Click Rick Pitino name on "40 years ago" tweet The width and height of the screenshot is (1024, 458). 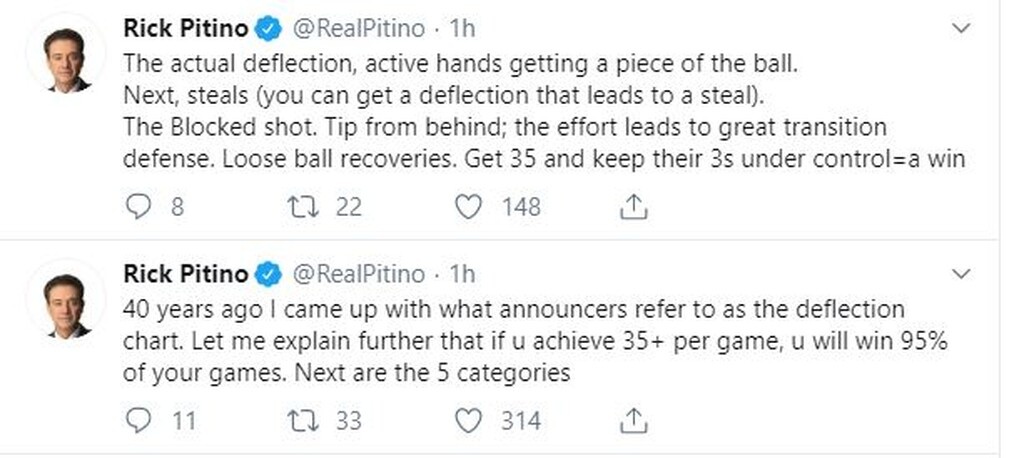[185, 274]
